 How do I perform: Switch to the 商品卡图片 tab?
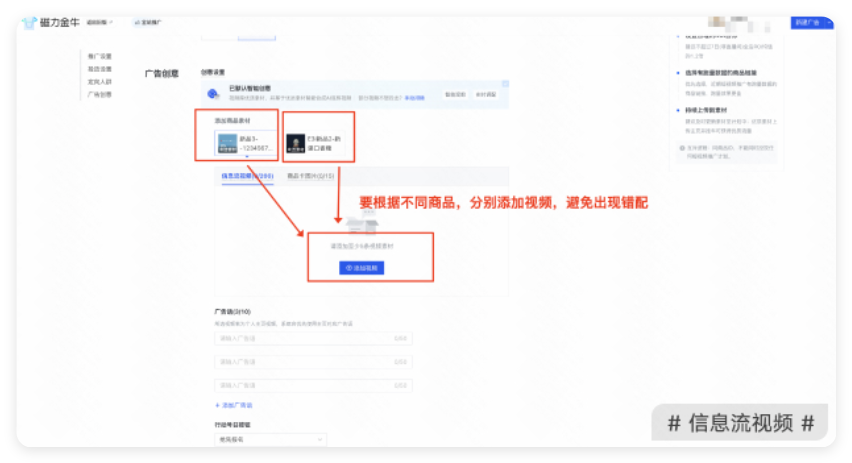coord(310,176)
